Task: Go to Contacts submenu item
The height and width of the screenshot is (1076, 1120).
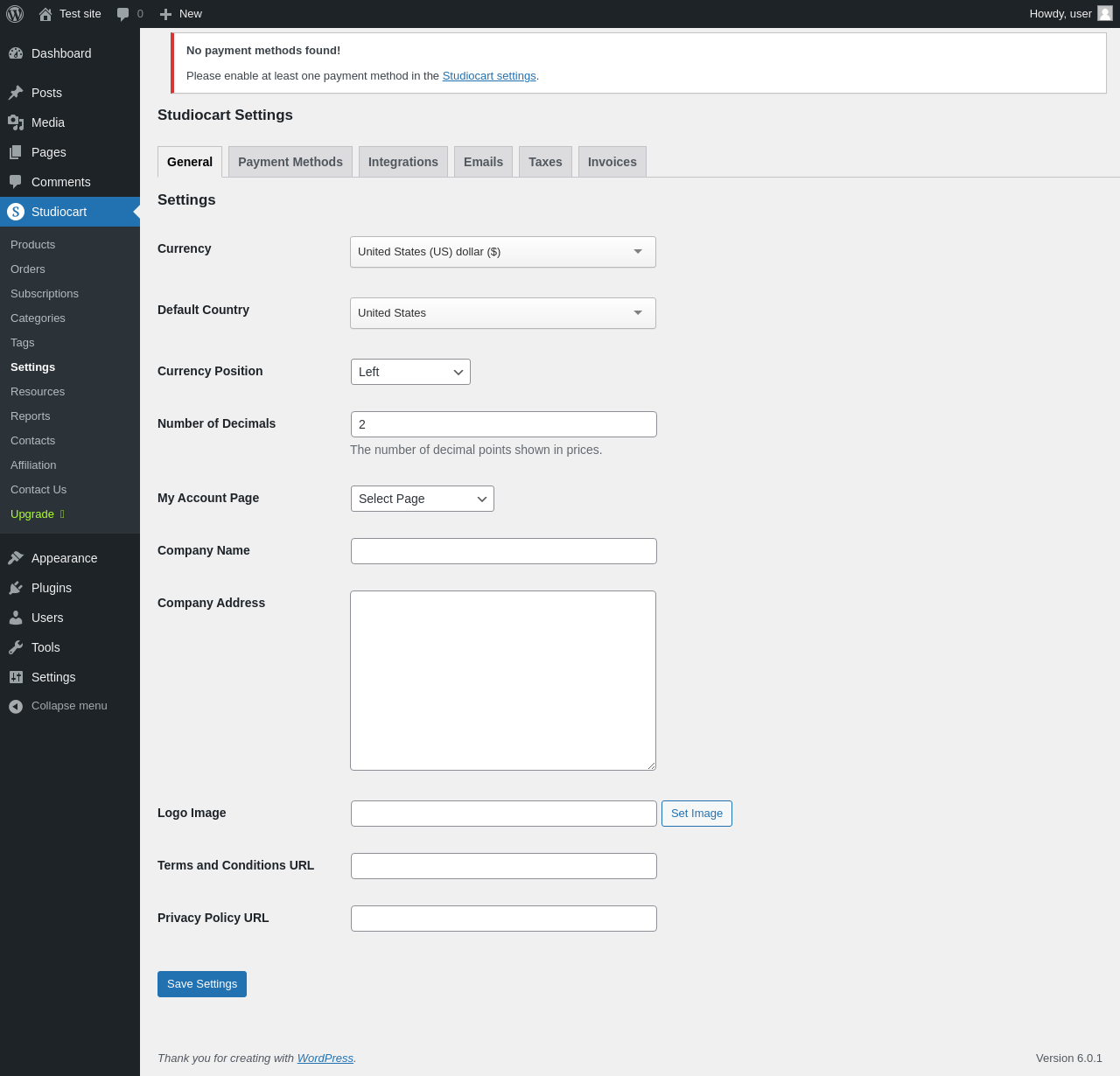Action: point(70,441)
